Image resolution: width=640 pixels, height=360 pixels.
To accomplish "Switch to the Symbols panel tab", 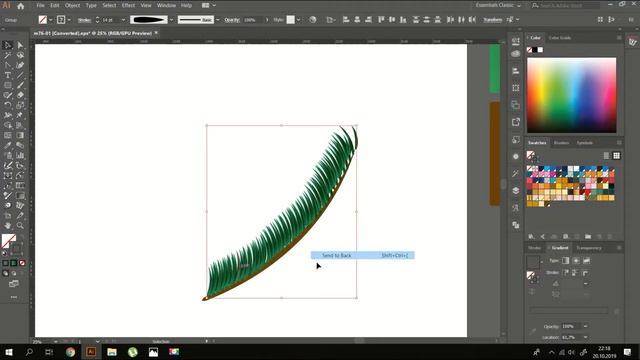I will [x=584, y=143].
